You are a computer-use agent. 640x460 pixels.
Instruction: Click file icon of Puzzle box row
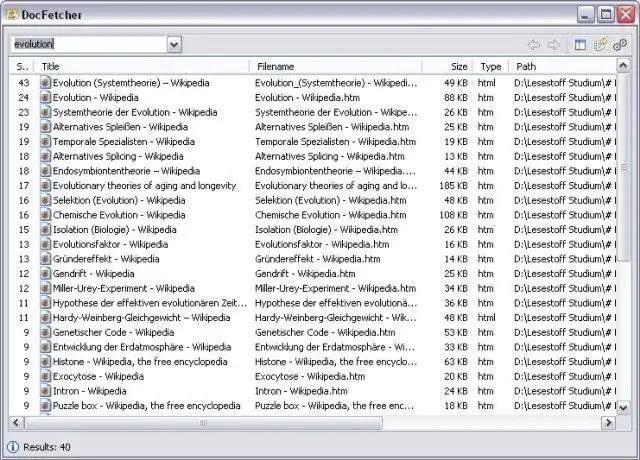pos(45,406)
